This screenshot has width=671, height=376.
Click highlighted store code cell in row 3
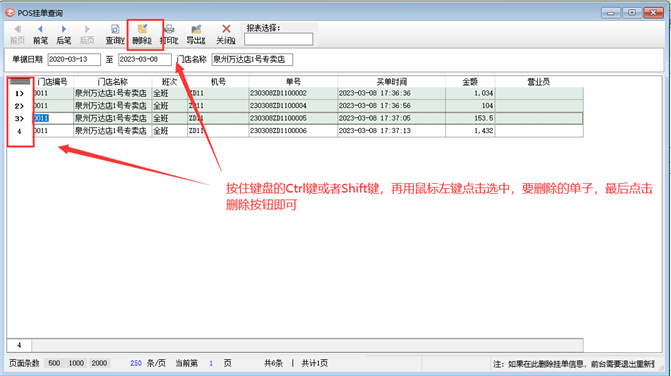[53, 118]
